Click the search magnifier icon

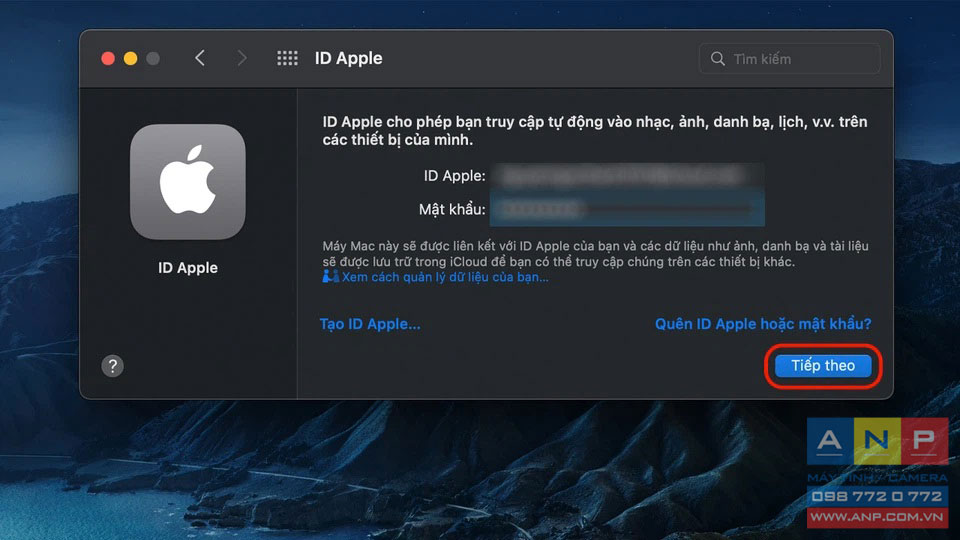click(718, 59)
